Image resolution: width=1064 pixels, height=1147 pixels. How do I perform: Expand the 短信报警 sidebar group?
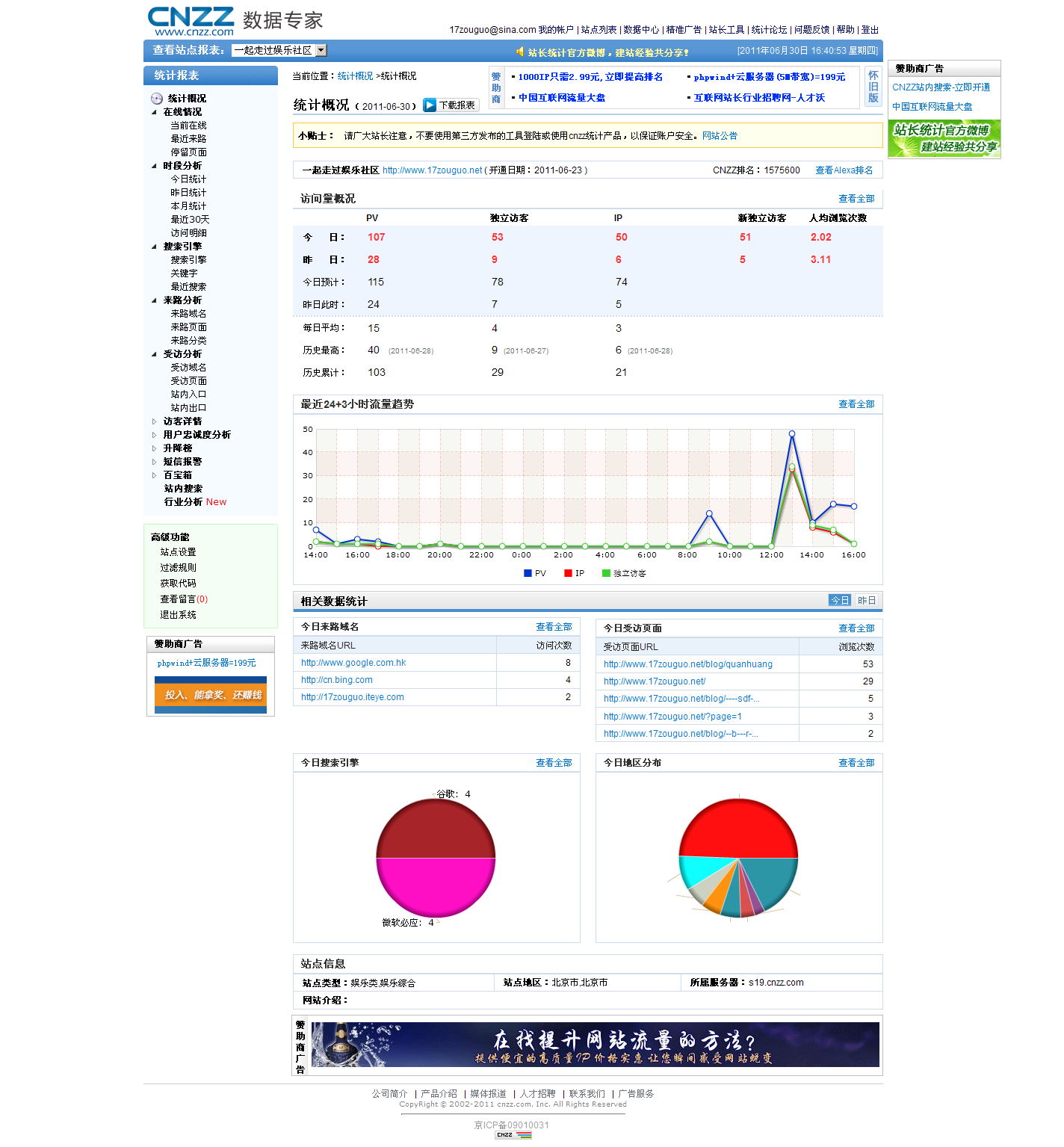(x=155, y=462)
